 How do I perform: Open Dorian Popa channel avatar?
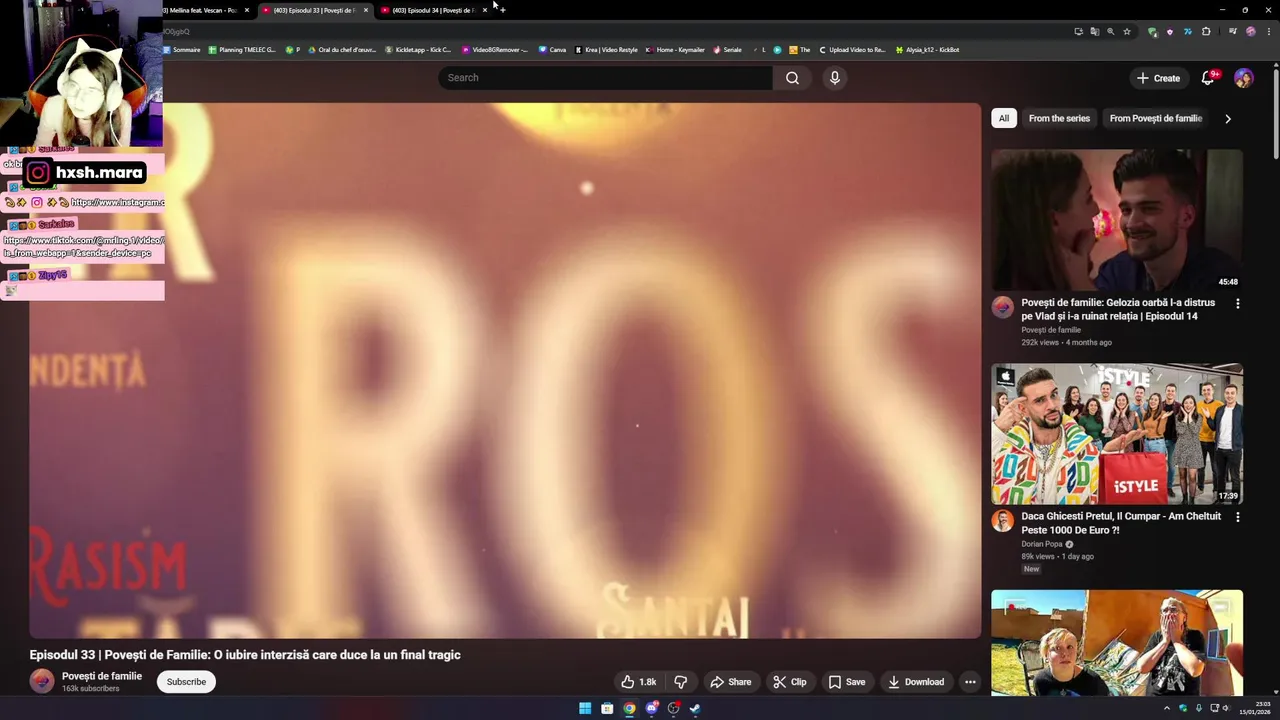[x=1002, y=521]
